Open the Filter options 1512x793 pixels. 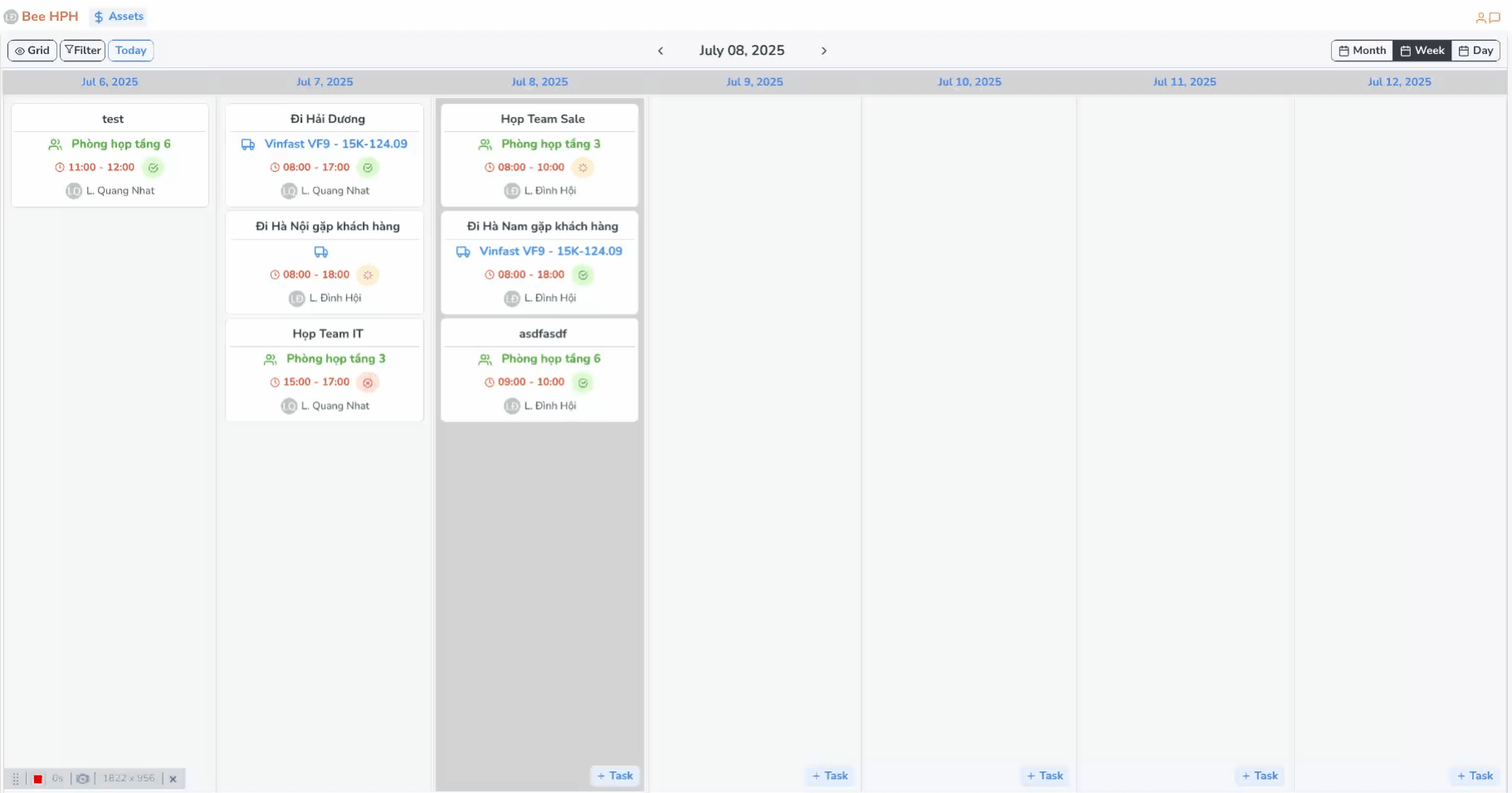(82, 50)
